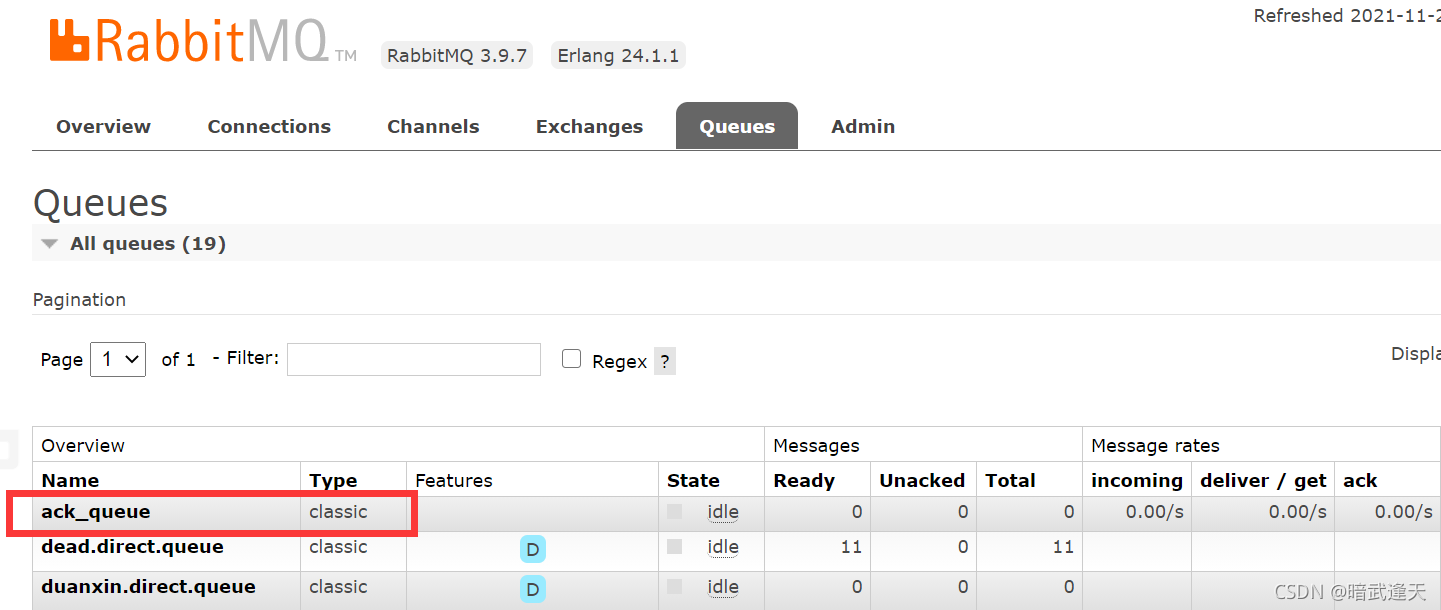Click the Erlang 24.1.1 version badge
The height and width of the screenshot is (610, 1441).
[618, 56]
